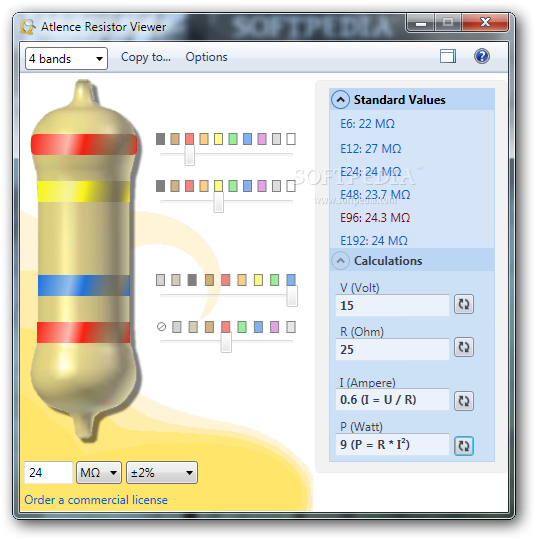
Task: Open the Copy to... menu
Action: click(146, 57)
